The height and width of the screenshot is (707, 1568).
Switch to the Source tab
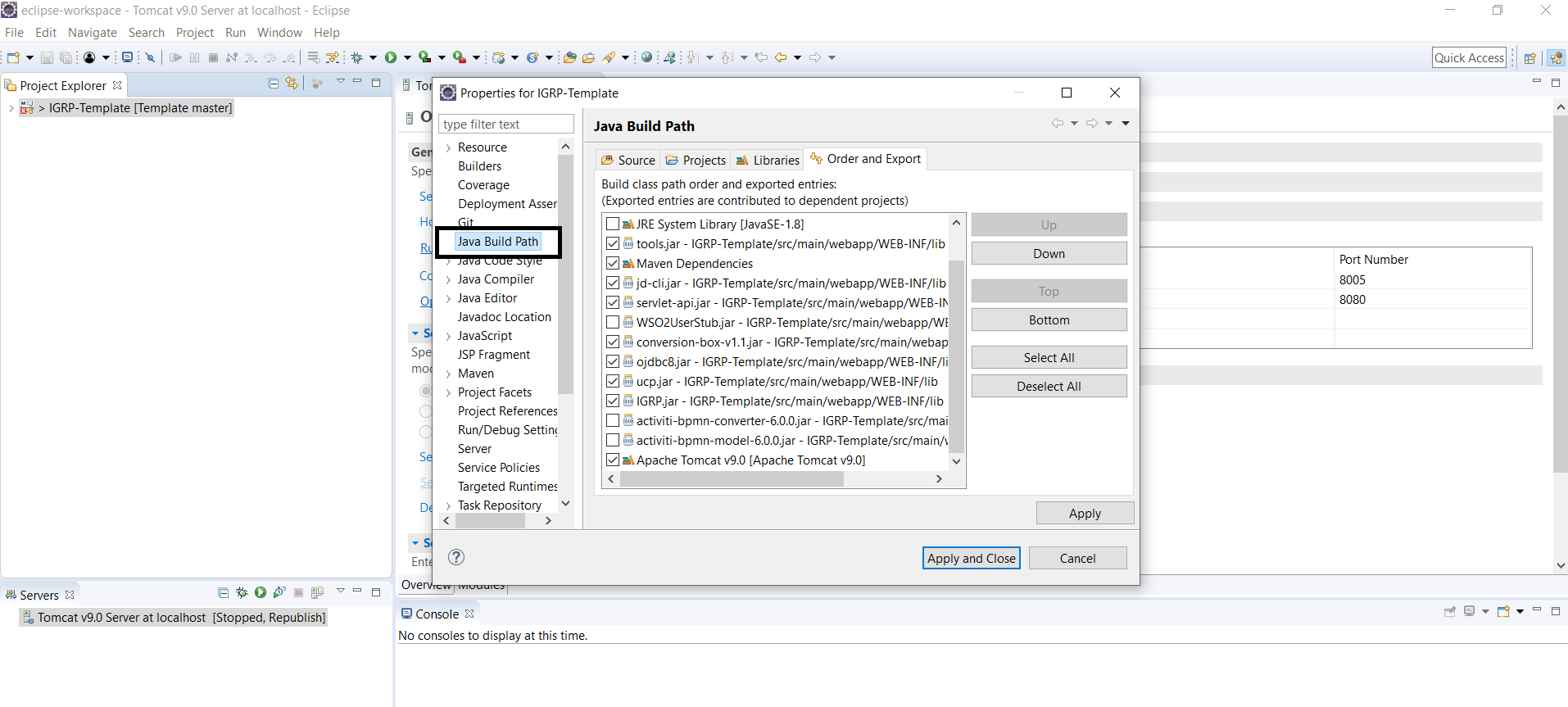point(628,160)
